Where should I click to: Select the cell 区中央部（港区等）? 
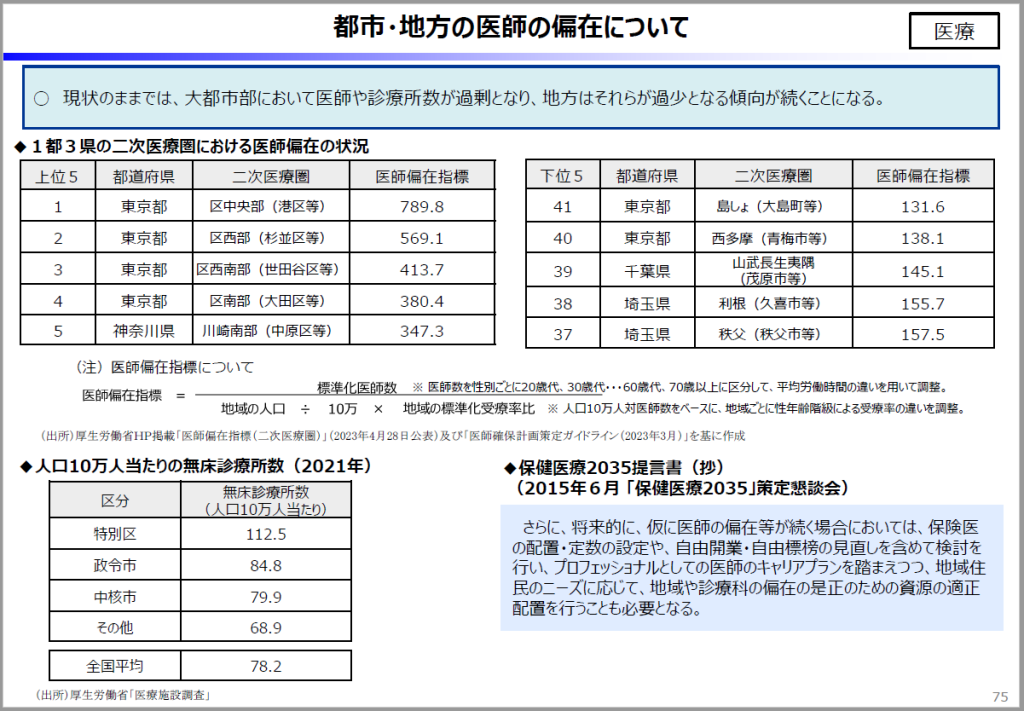click(x=271, y=206)
